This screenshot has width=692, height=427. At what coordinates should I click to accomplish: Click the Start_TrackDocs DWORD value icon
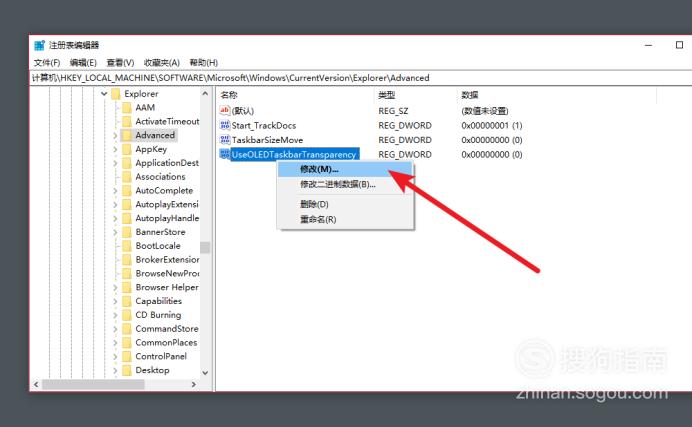tap(225, 125)
